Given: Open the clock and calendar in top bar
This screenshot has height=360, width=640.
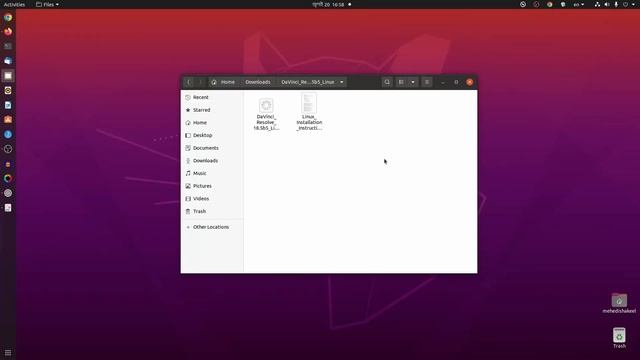Looking at the screenshot, I should [329, 4].
